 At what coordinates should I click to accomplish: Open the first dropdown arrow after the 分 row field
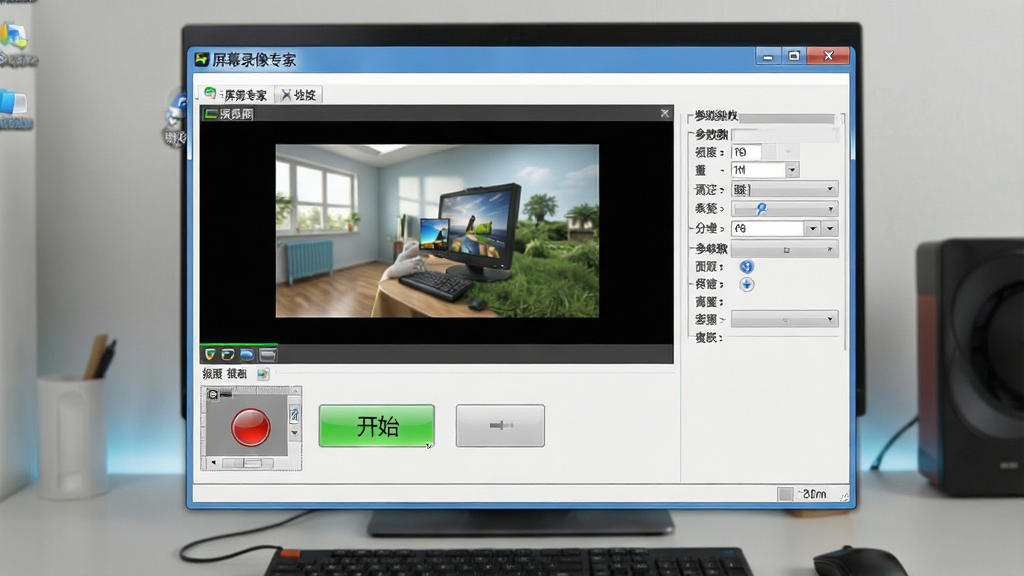(x=812, y=229)
